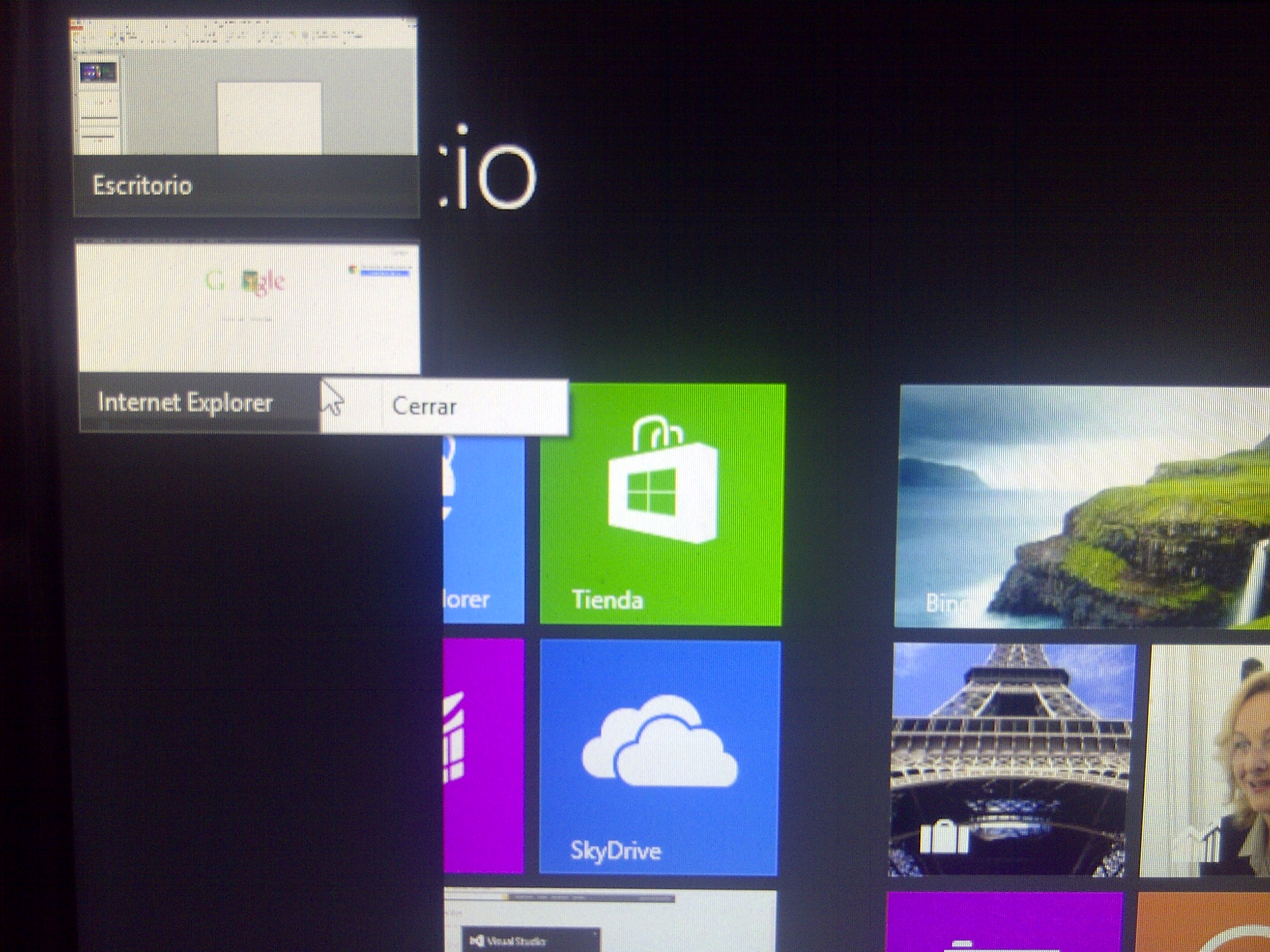Open the Eiffel Tower travel tile
This screenshot has height=952, width=1270.
(x=1013, y=759)
